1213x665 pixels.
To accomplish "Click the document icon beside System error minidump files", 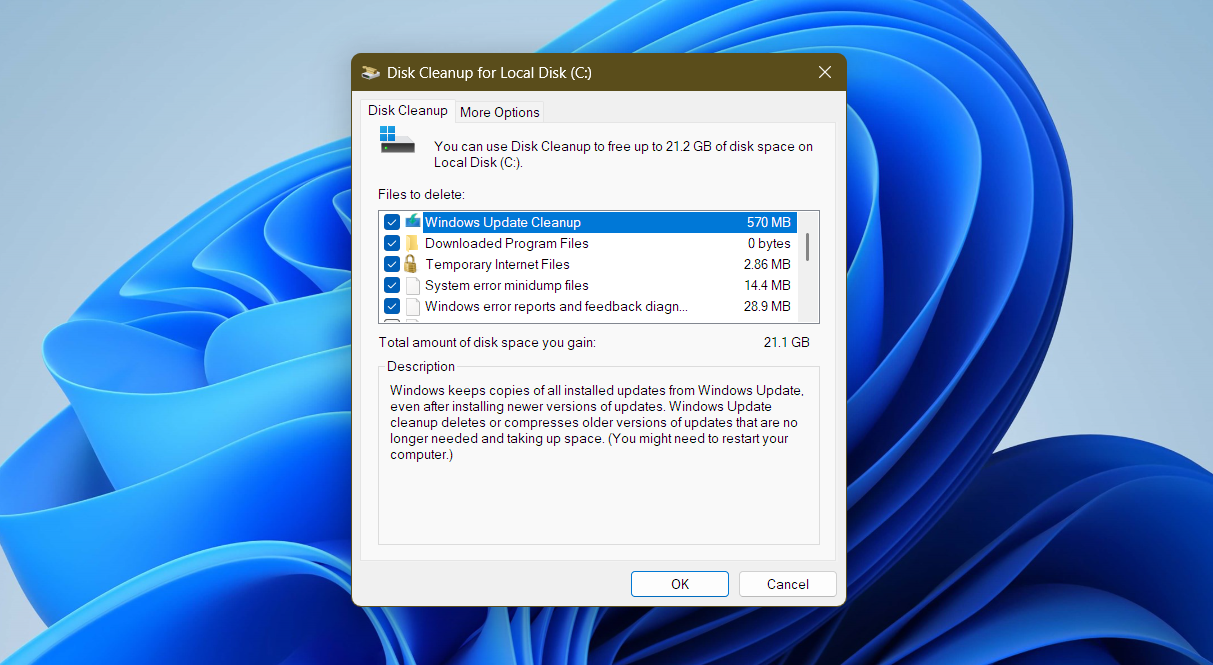I will coord(412,285).
